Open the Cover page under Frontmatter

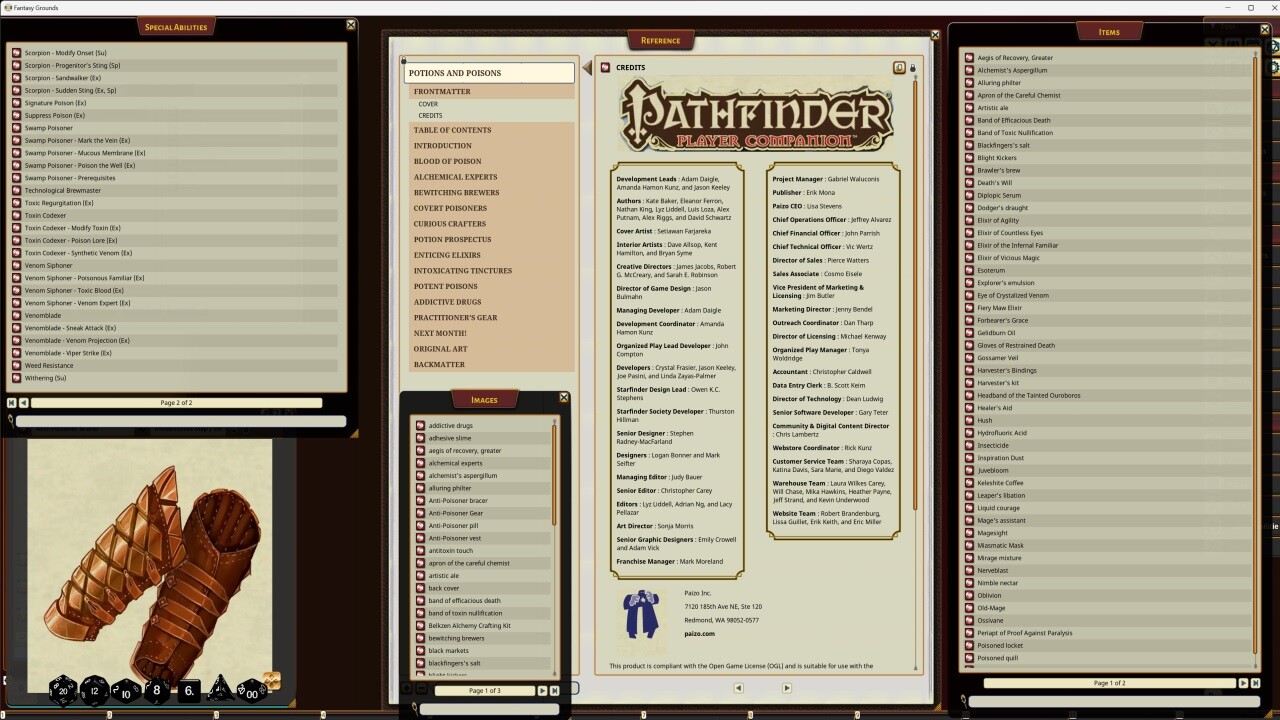[x=428, y=104]
